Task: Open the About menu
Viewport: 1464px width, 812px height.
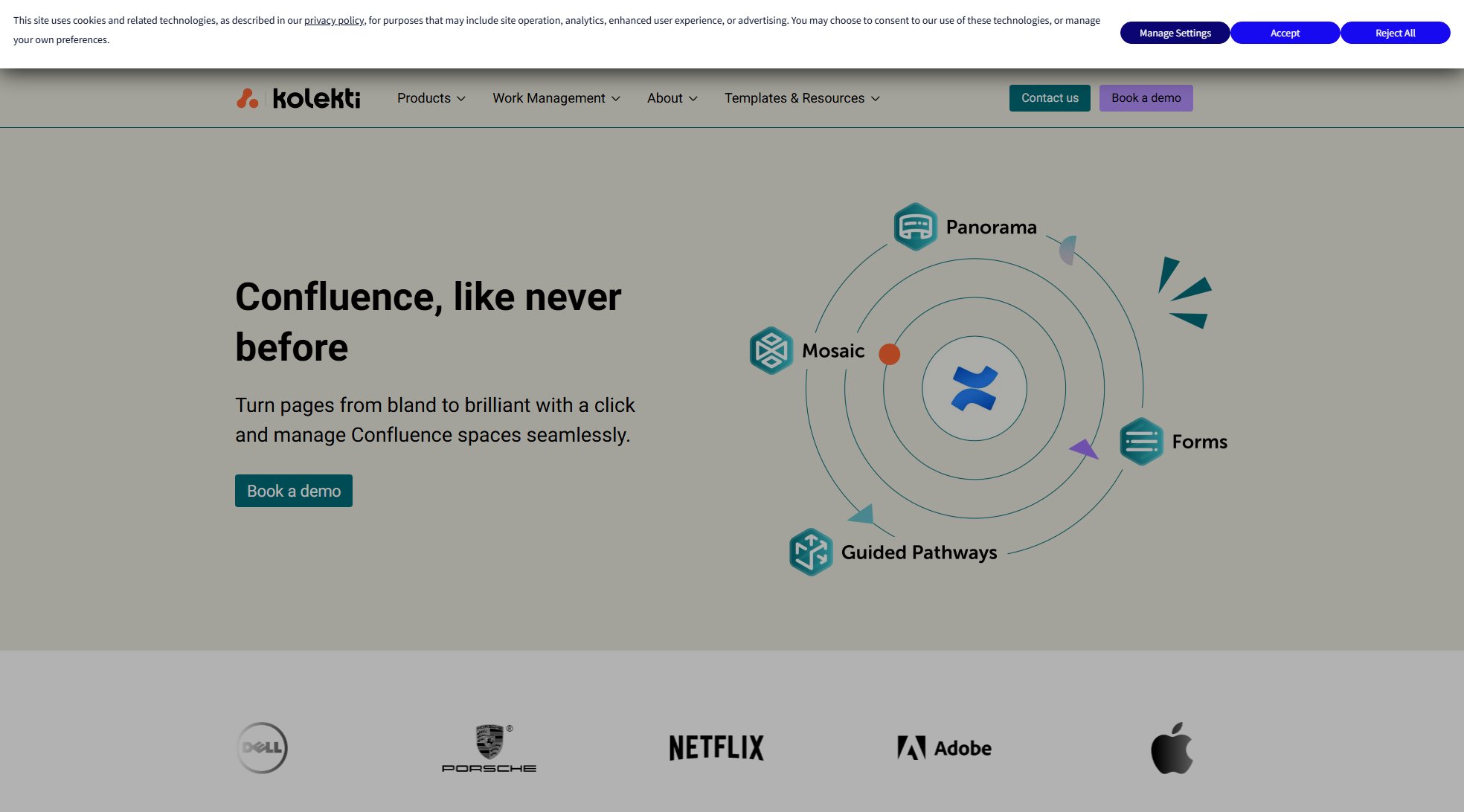Action: [672, 98]
